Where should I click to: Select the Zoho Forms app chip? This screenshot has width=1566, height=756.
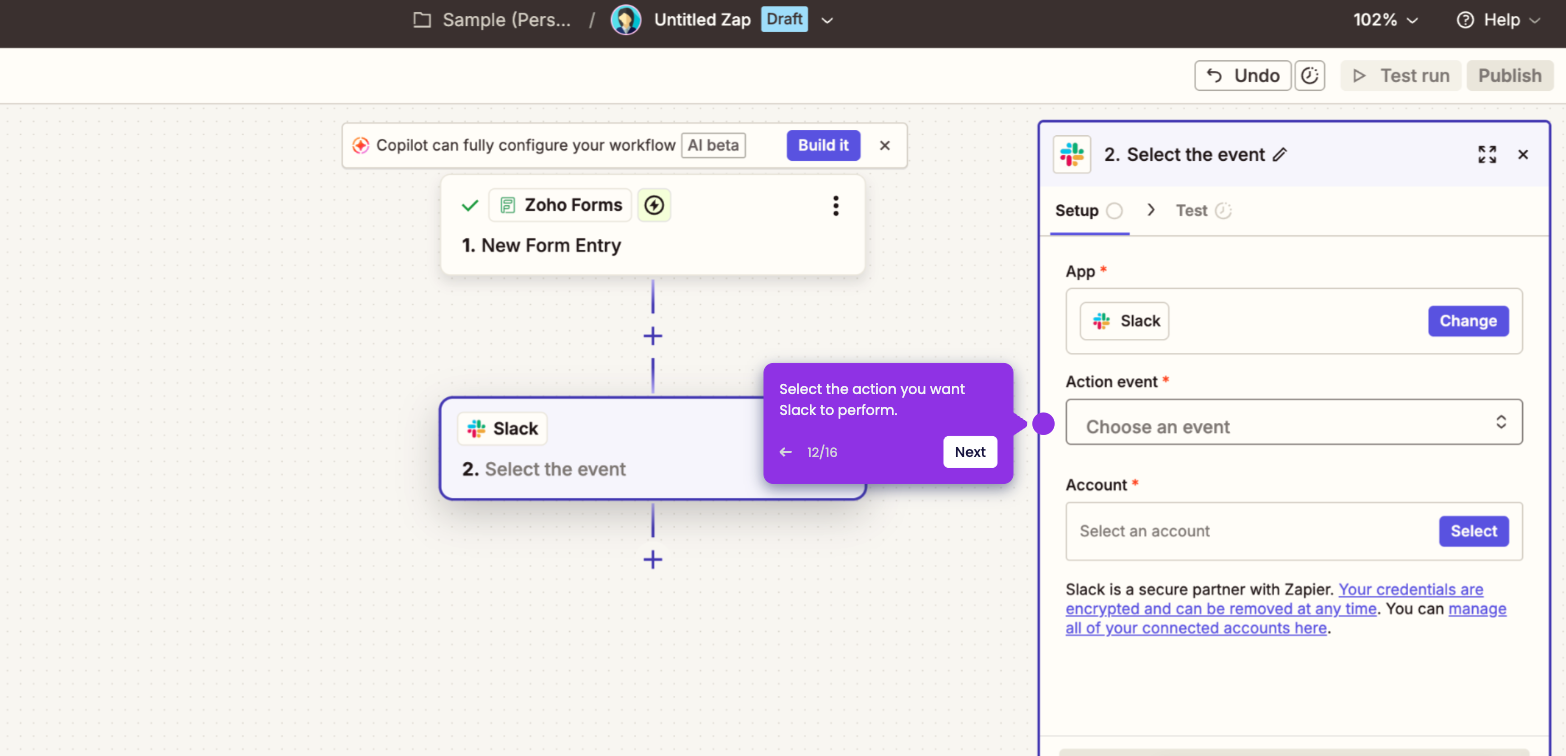coord(560,205)
